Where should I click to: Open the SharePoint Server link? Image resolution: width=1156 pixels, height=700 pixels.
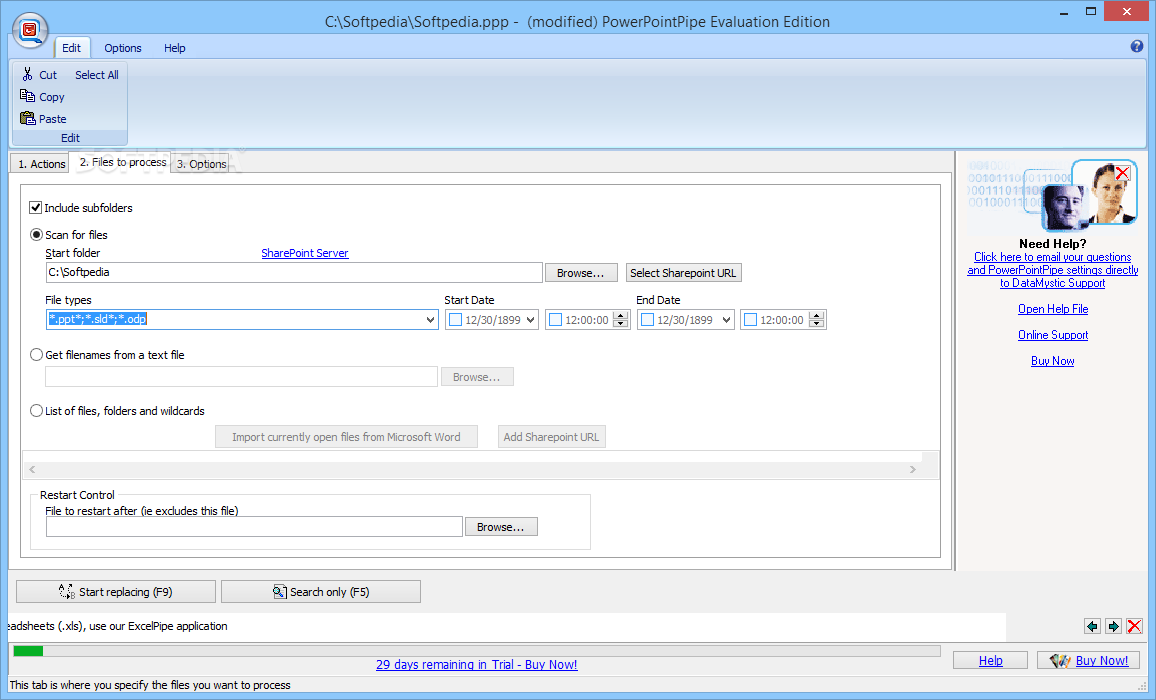(x=304, y=253)
